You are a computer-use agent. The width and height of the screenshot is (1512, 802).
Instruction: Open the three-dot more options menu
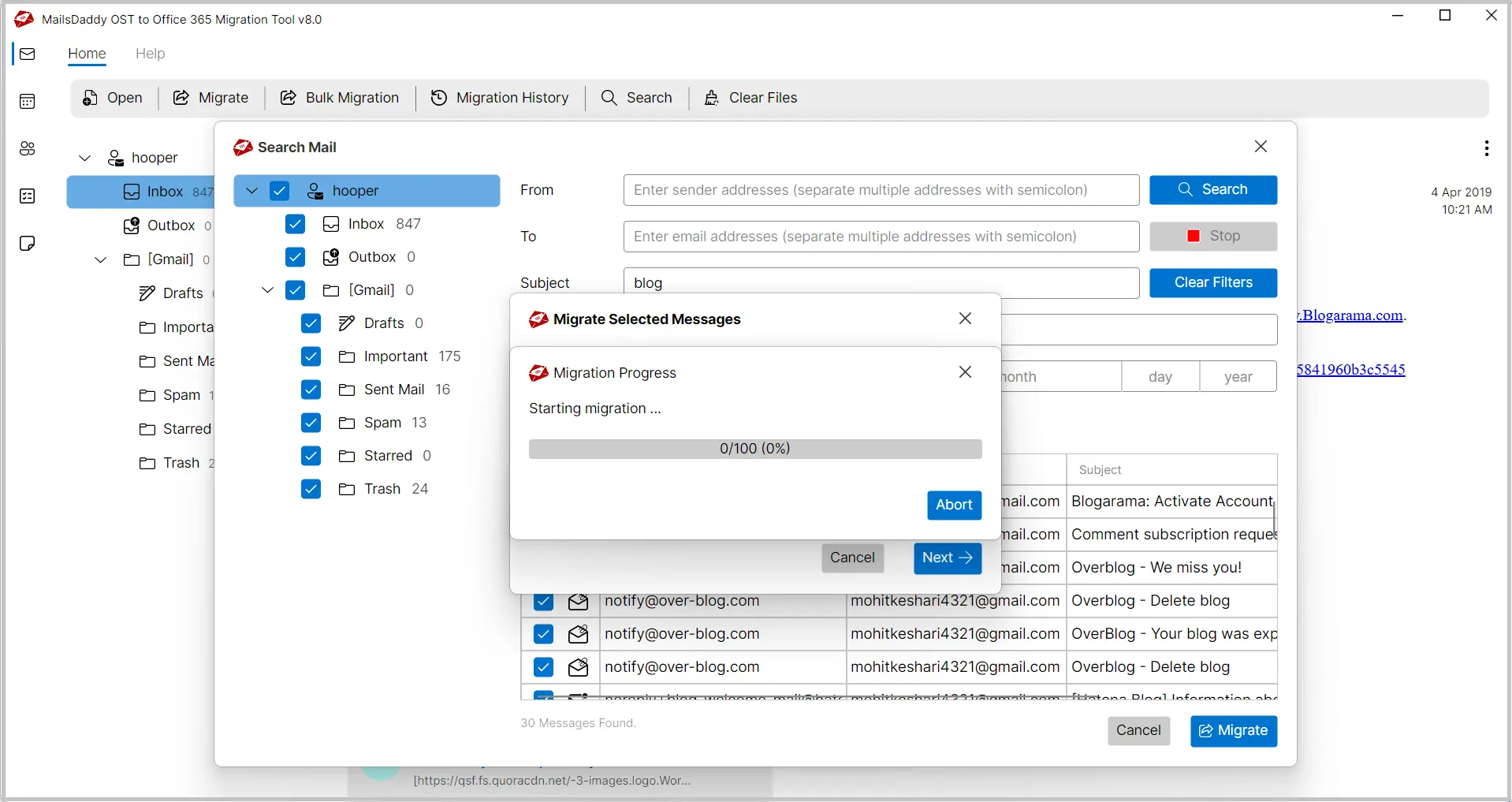(1486, 148)
